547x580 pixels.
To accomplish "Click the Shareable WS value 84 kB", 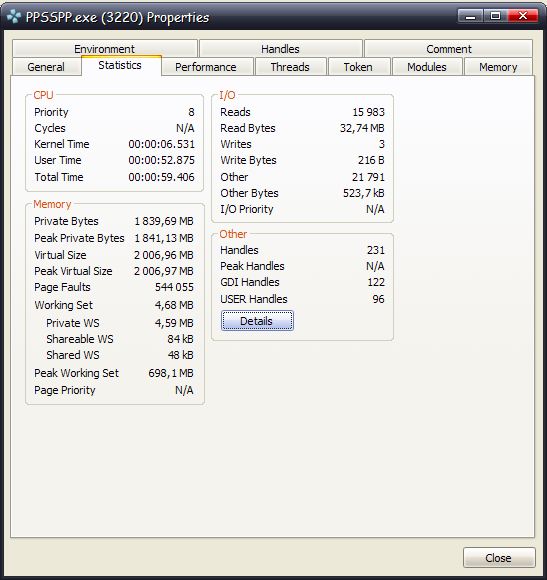I will [180, 339].
